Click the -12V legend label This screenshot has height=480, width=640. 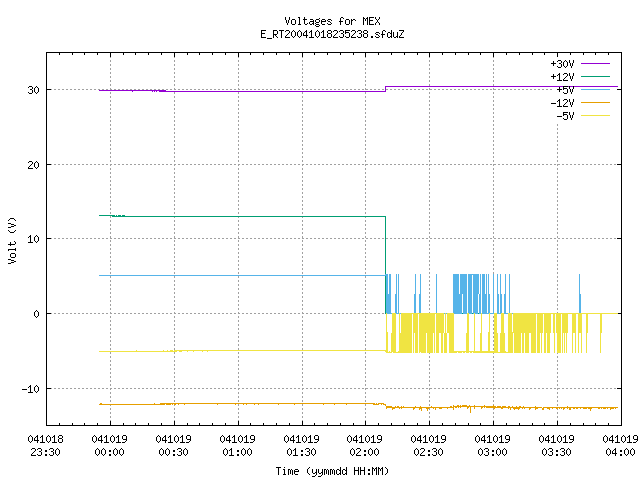click(562, 103)
